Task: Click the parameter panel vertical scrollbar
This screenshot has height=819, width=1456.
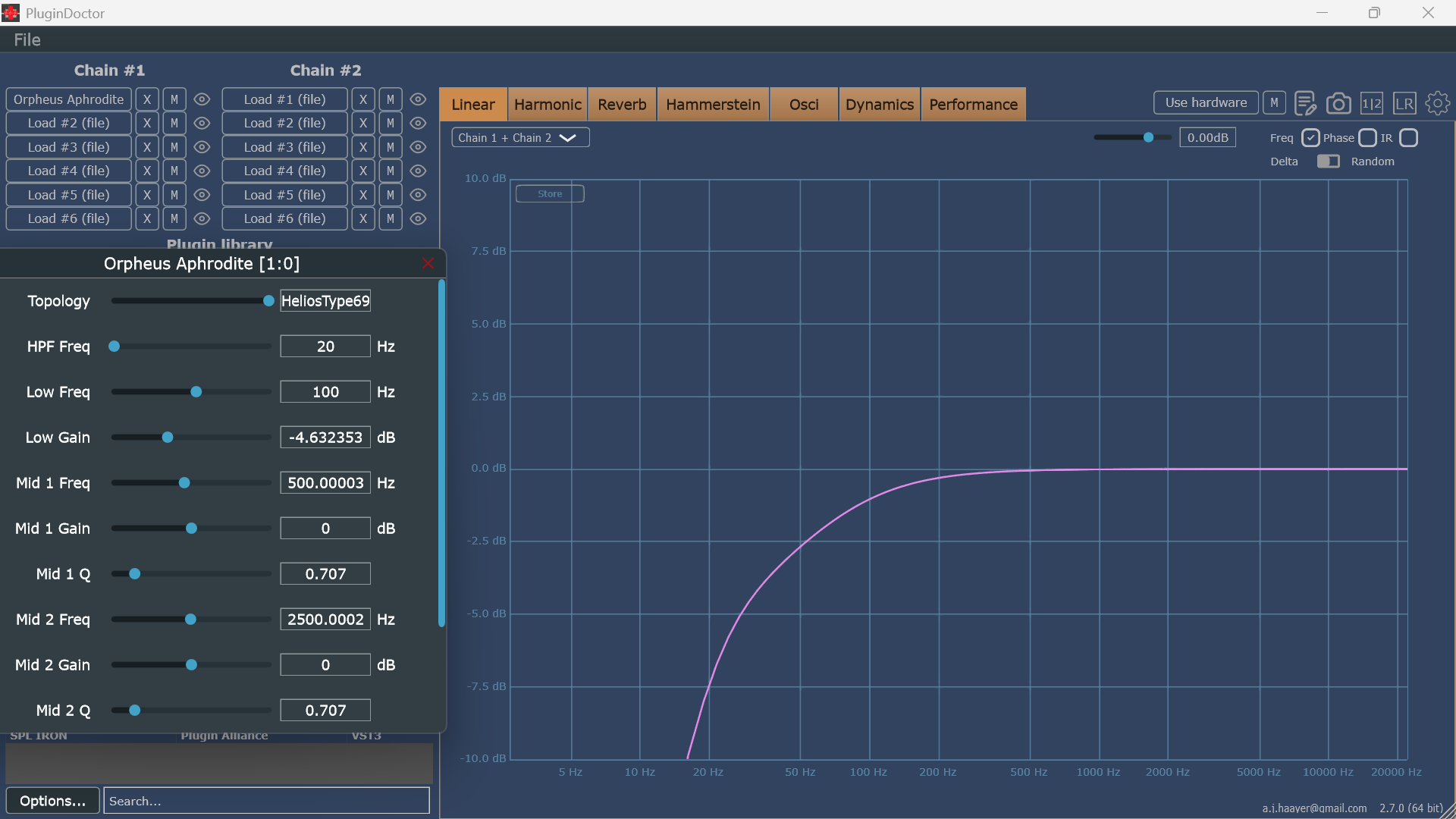Action: [441, 453]
